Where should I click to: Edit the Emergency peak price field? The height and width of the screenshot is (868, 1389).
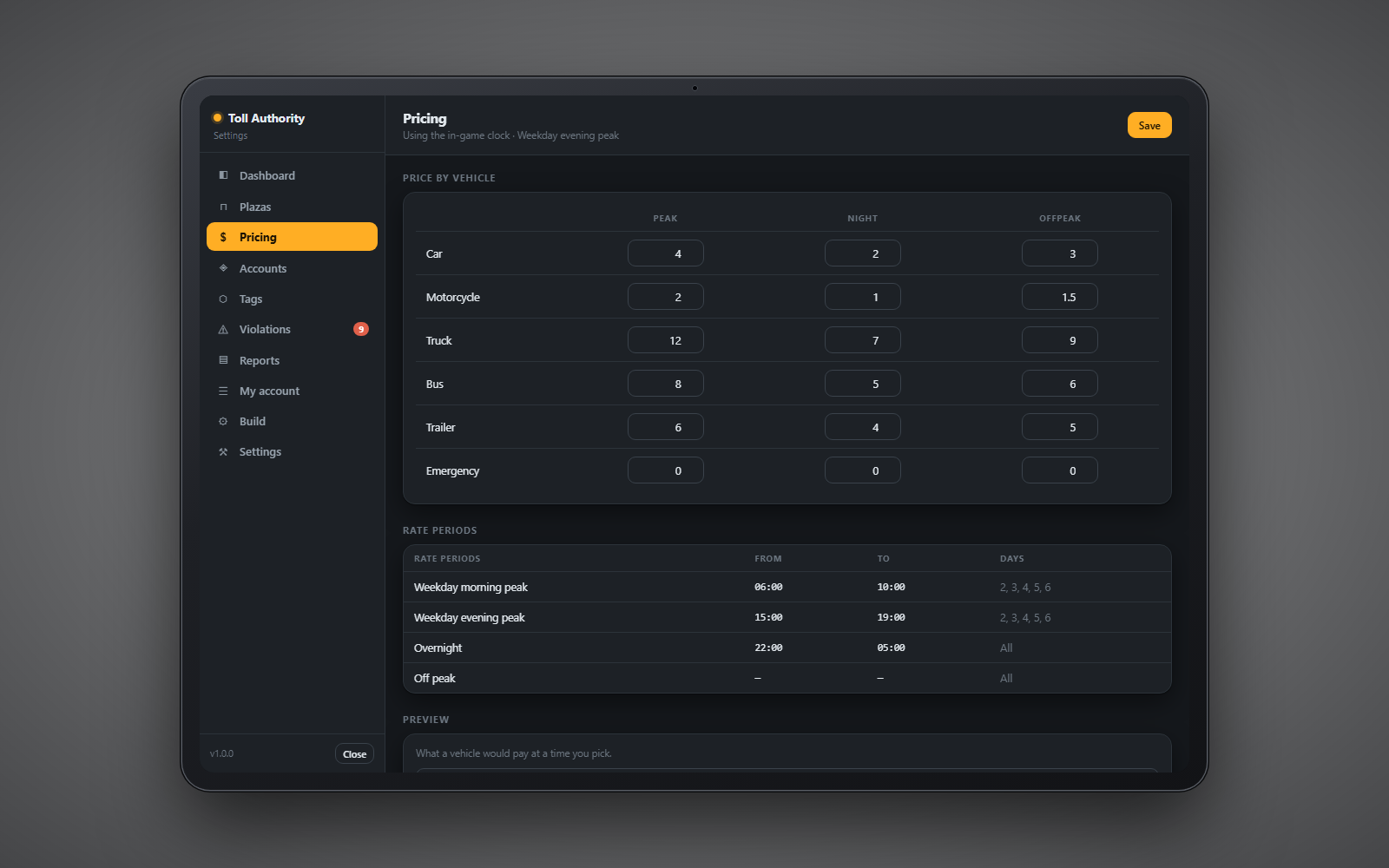(666, 470)
